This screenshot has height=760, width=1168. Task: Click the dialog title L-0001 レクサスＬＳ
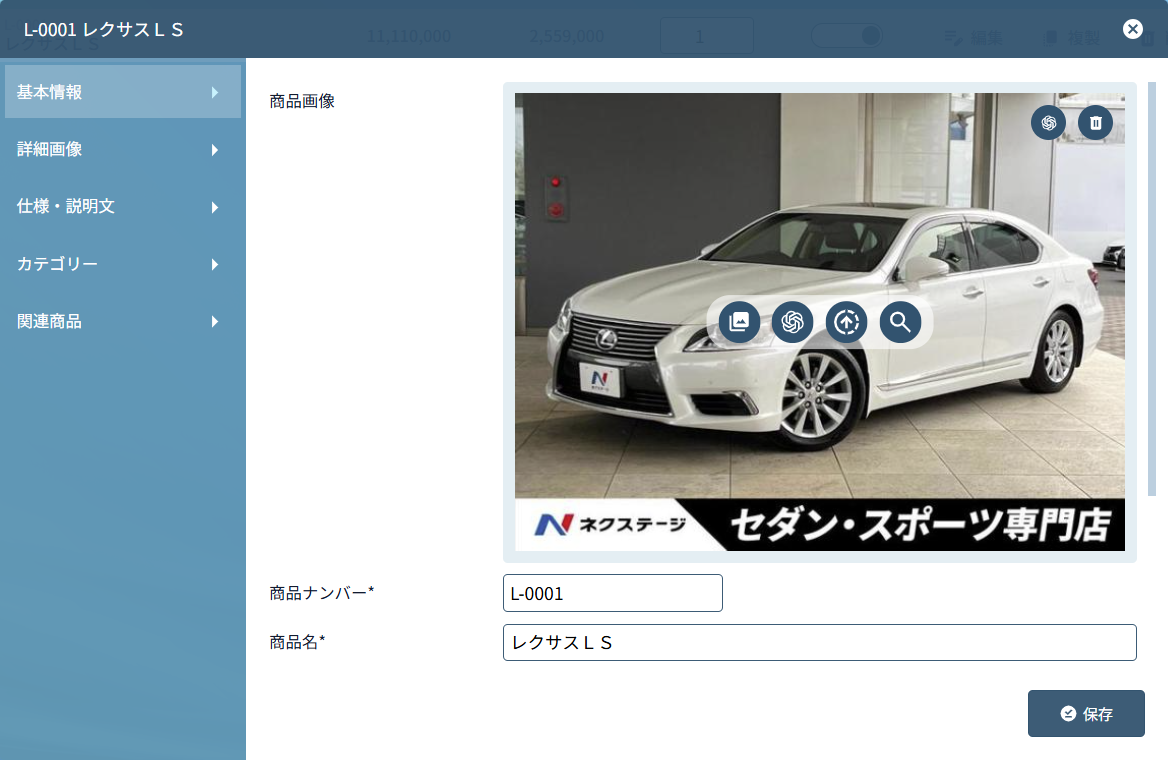(x=104, y=30)
